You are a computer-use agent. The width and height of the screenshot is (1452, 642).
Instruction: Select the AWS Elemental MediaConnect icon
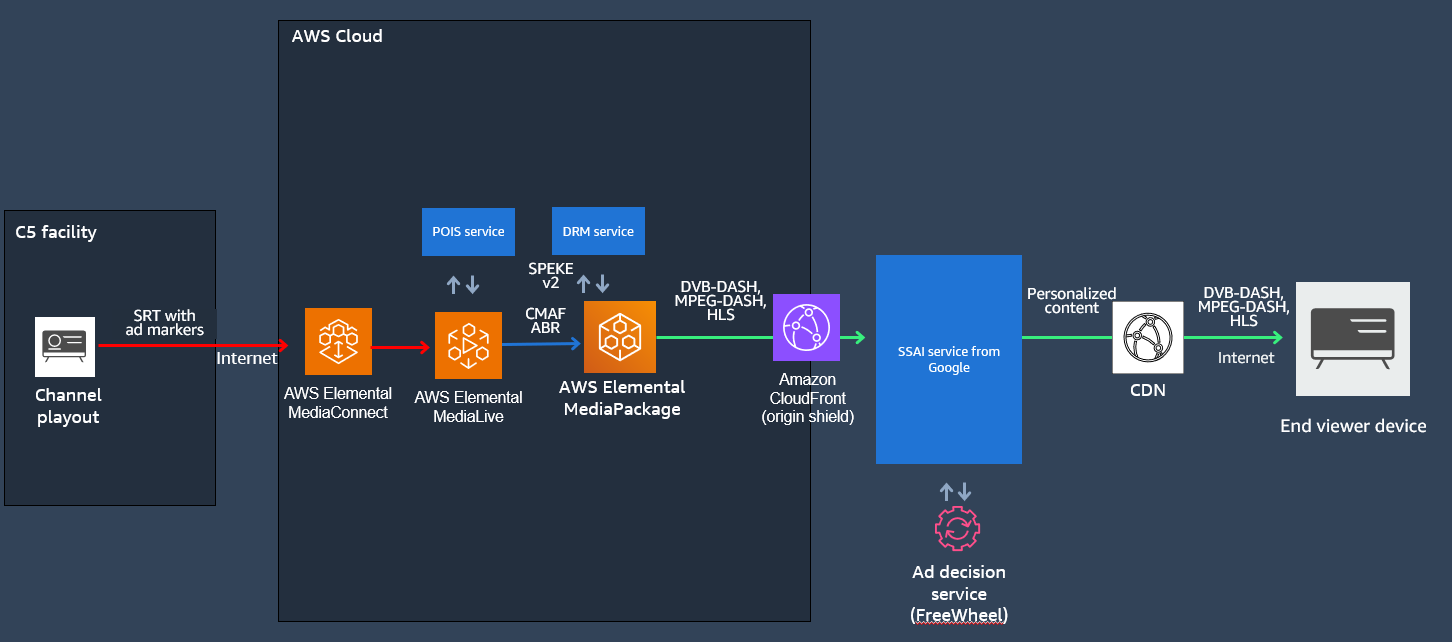(338, 341)
